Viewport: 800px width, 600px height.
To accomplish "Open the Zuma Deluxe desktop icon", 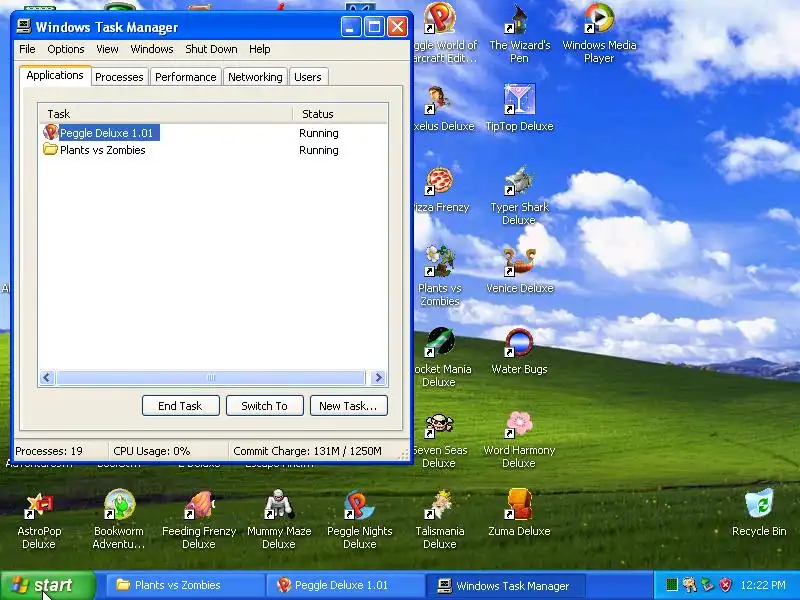I will click(519, 513).
